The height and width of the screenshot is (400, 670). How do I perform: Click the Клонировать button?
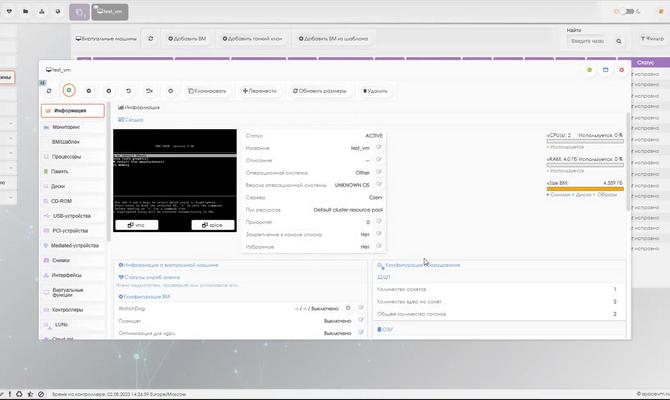[207, 91]
